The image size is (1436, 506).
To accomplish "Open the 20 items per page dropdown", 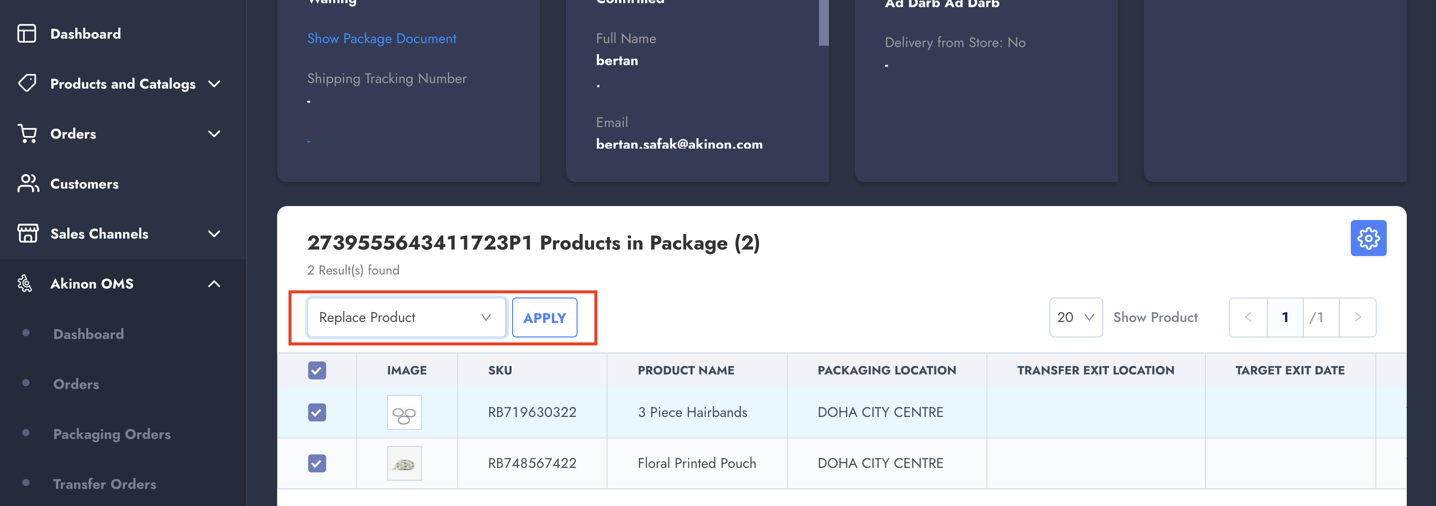I will coord(1075,317).
